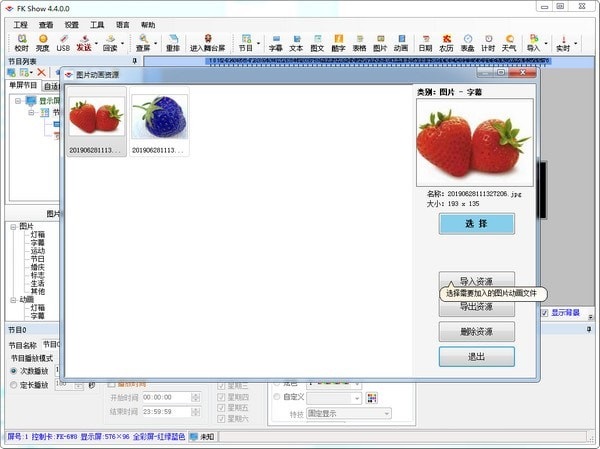Select the 次数播放 radio button
The width and height of the screenshot is (600, 449).
click(x=14, y=371)
